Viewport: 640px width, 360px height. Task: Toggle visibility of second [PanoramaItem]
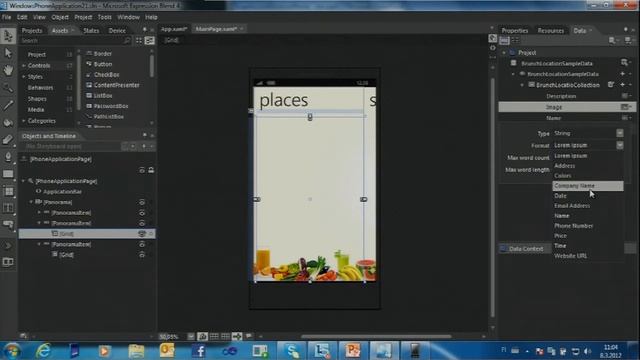click(142, 223)
